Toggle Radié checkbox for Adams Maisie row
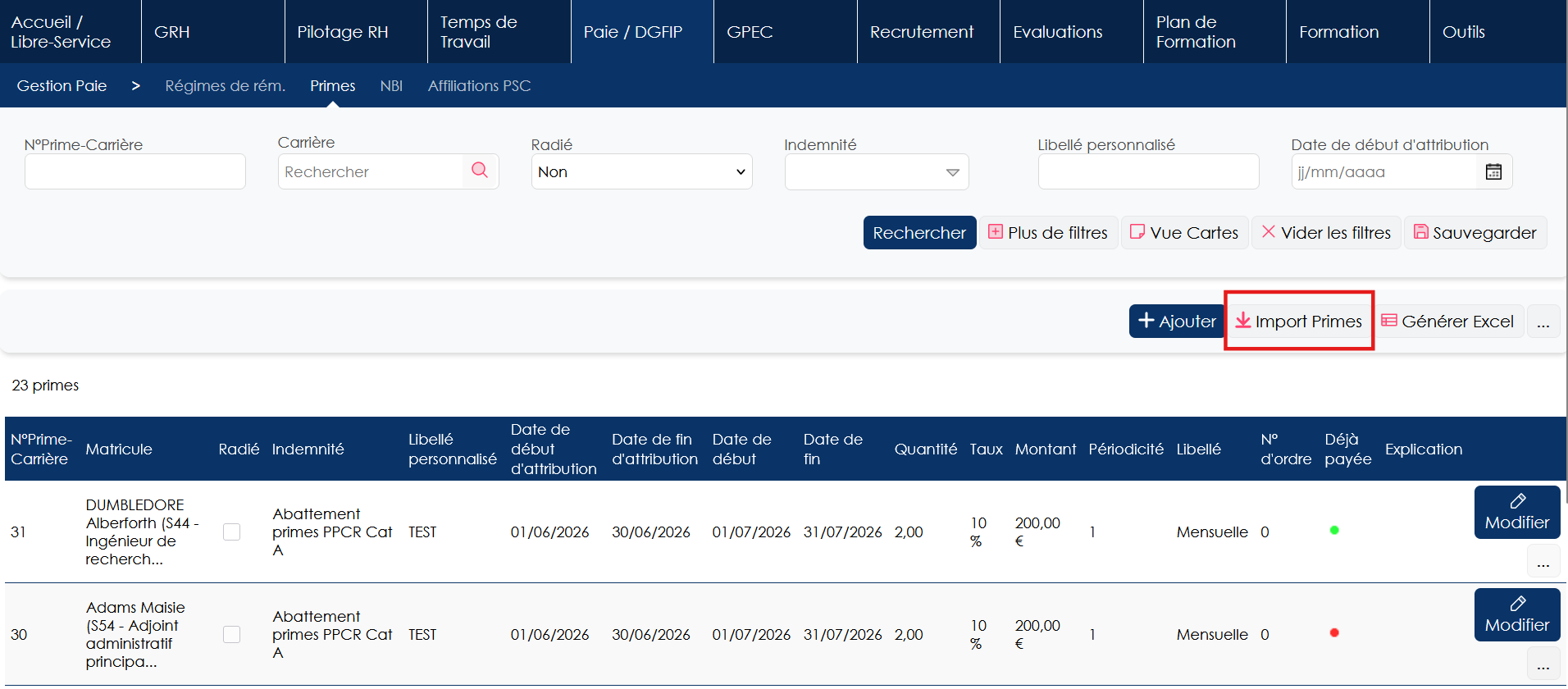This screenshot has height=689, width=1568. click(232, 634)
